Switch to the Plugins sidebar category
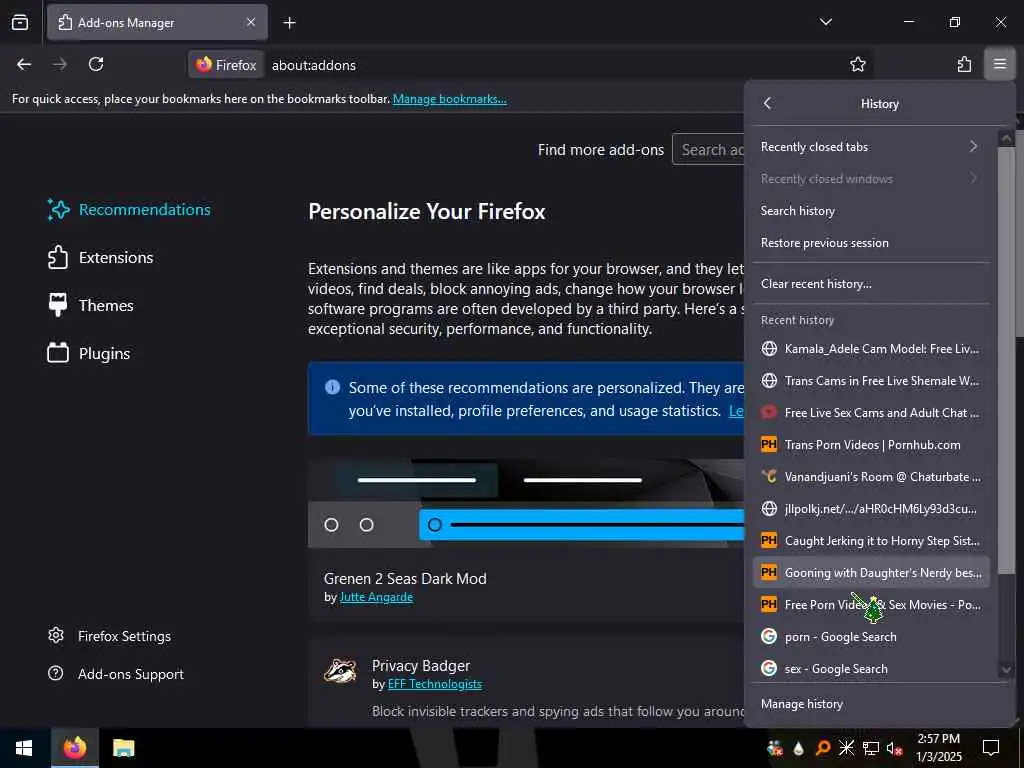This screenshot has width=1024, height=768. (89, 353)
